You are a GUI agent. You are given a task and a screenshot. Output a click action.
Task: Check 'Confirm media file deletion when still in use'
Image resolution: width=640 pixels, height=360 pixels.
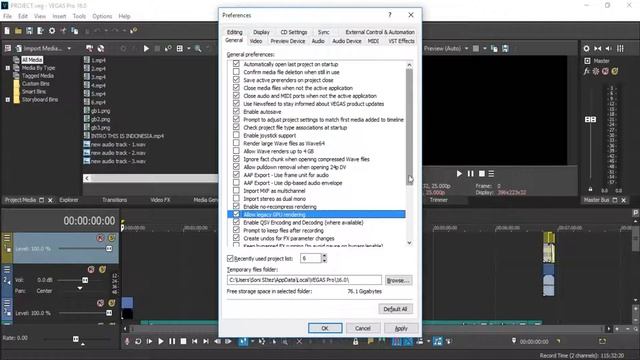(x=236, y=72)
